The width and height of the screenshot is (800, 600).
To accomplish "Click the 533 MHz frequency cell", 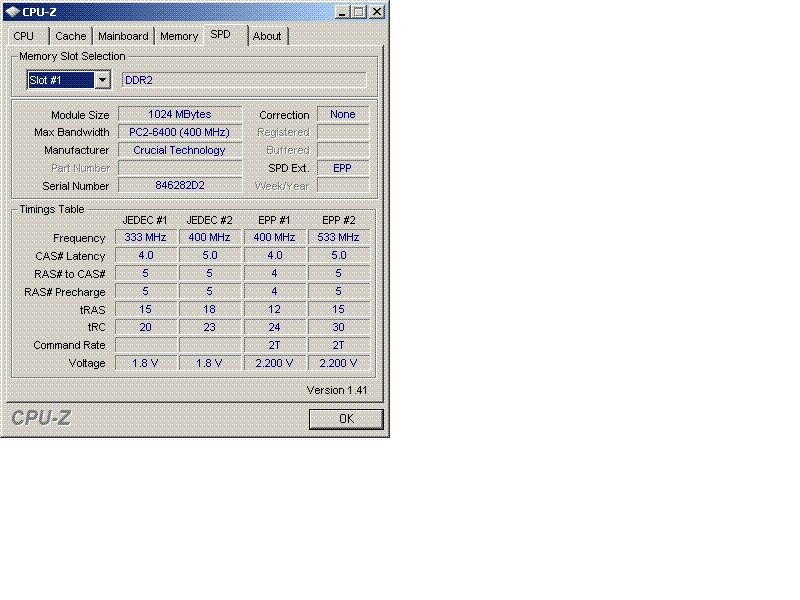I will 339,237.
